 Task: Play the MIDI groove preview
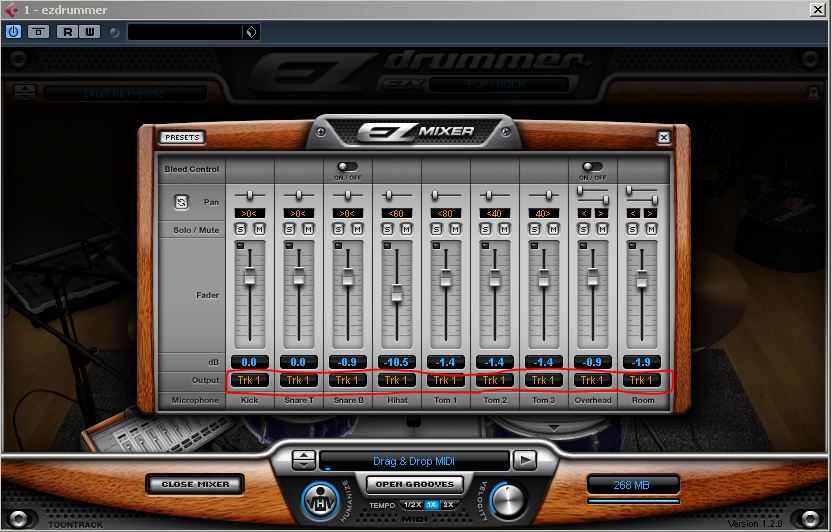click(x=525, y=460)
